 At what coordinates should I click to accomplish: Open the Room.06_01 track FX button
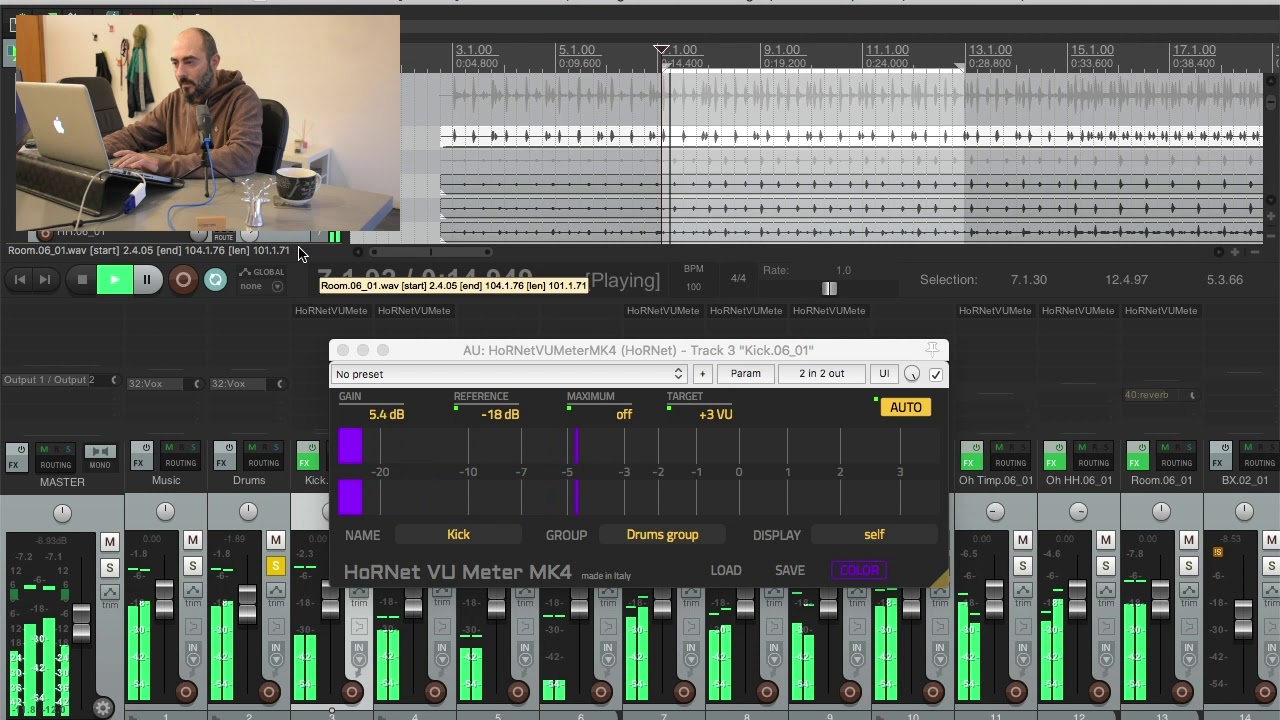(x=1137, y=457)
